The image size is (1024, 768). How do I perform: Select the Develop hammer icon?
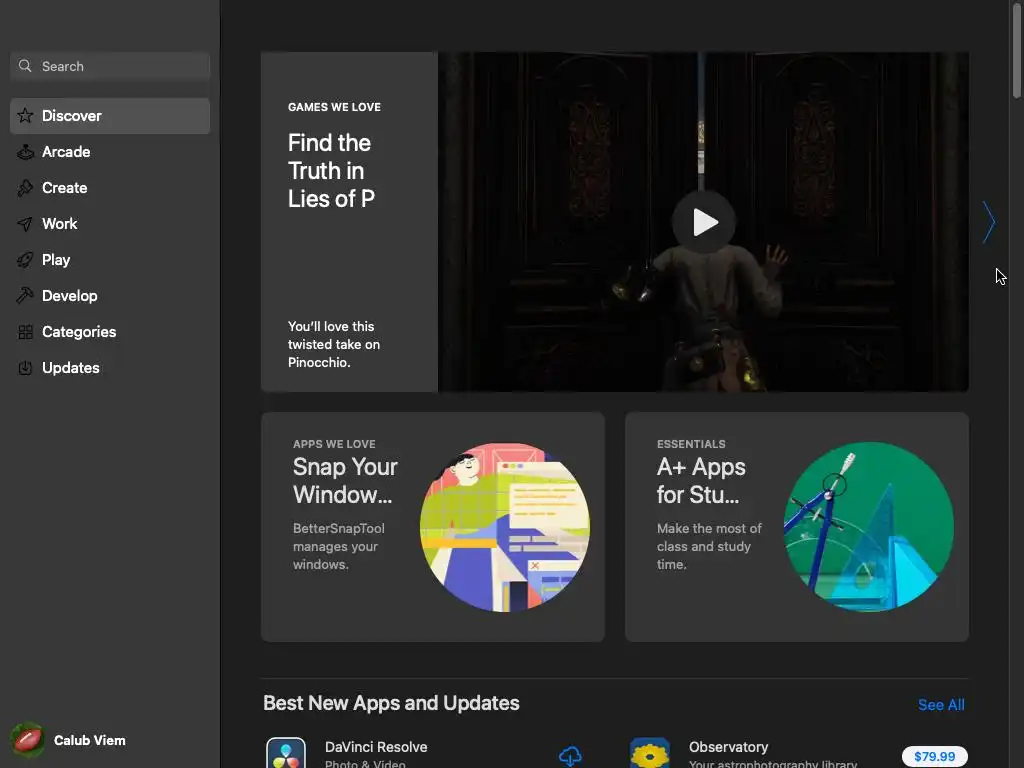[x=25, y=296]
